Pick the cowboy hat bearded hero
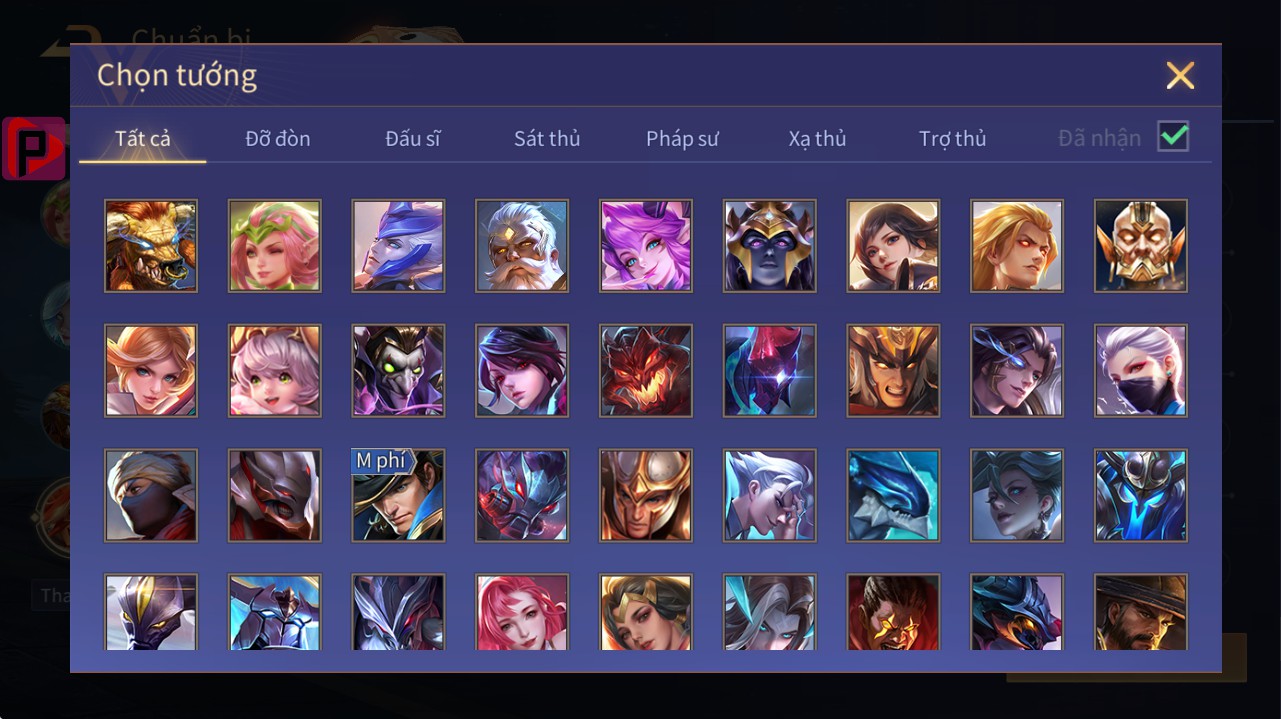 click(1141, 612)
